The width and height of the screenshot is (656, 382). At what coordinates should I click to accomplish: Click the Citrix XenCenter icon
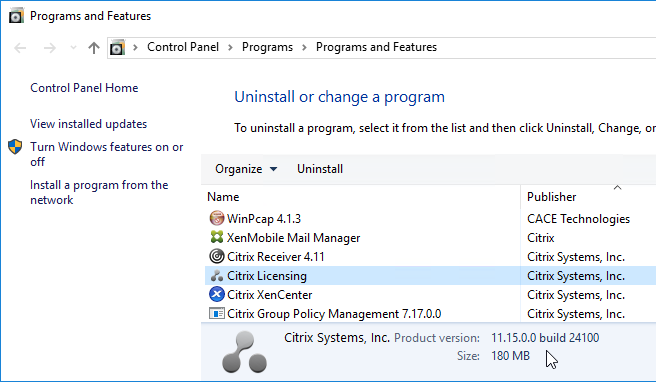tap(216, 294)
